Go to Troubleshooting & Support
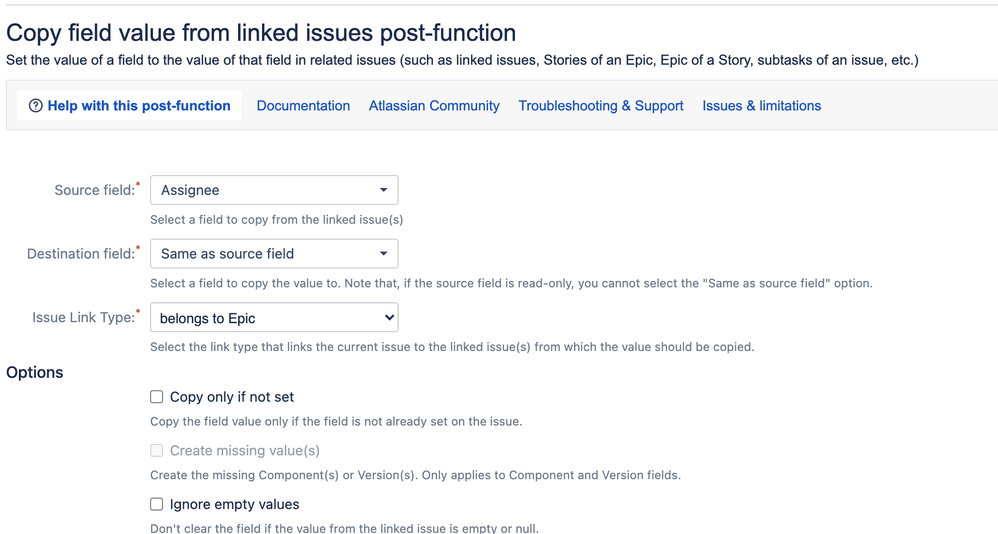 [601, 106]
